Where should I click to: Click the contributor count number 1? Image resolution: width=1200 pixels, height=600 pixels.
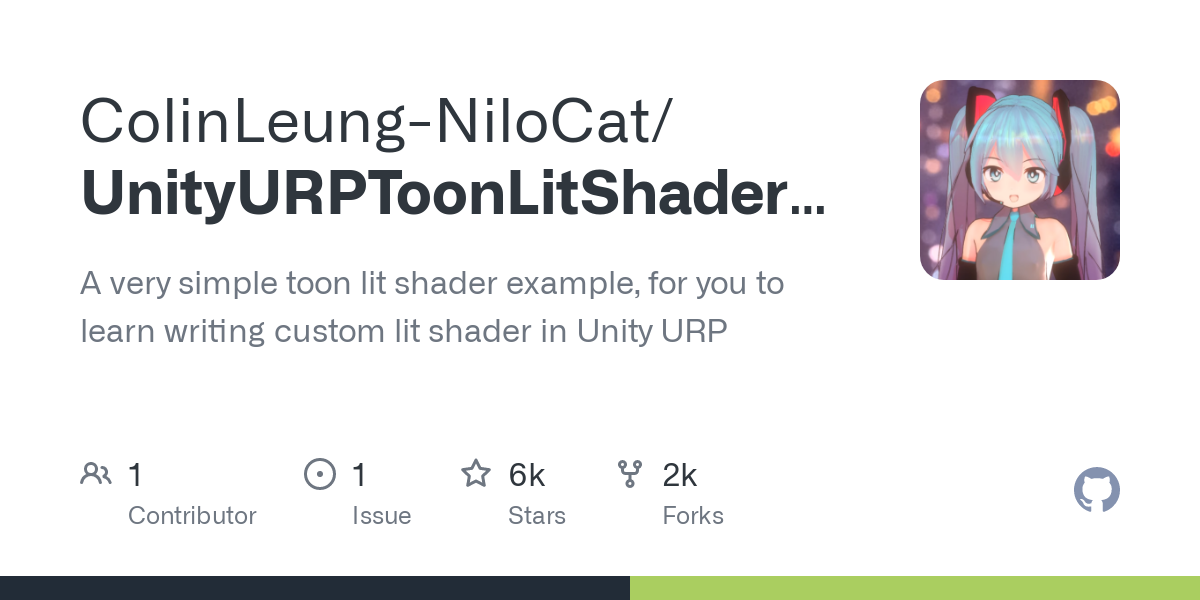click(x=136, y=475)
